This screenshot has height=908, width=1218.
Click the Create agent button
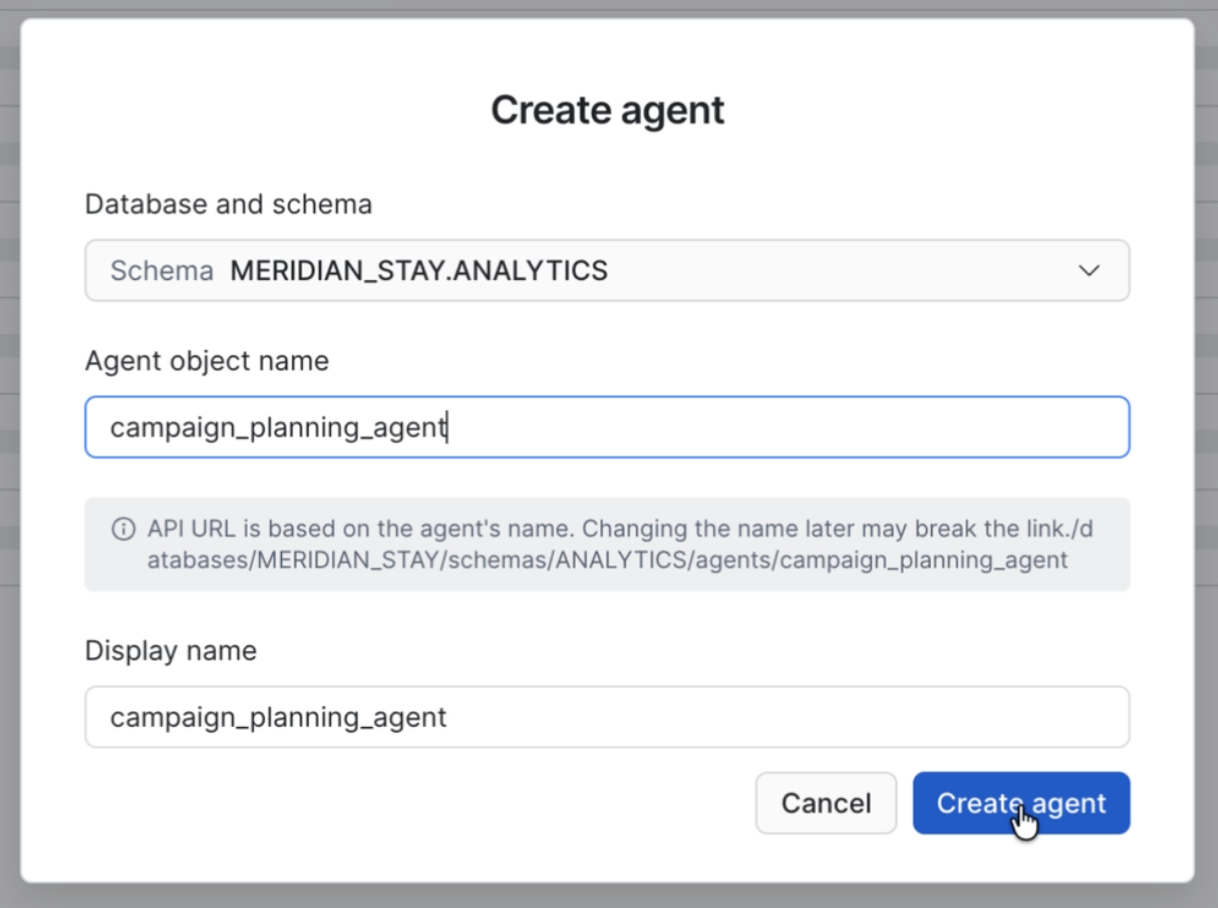[x=1021, y=803]
